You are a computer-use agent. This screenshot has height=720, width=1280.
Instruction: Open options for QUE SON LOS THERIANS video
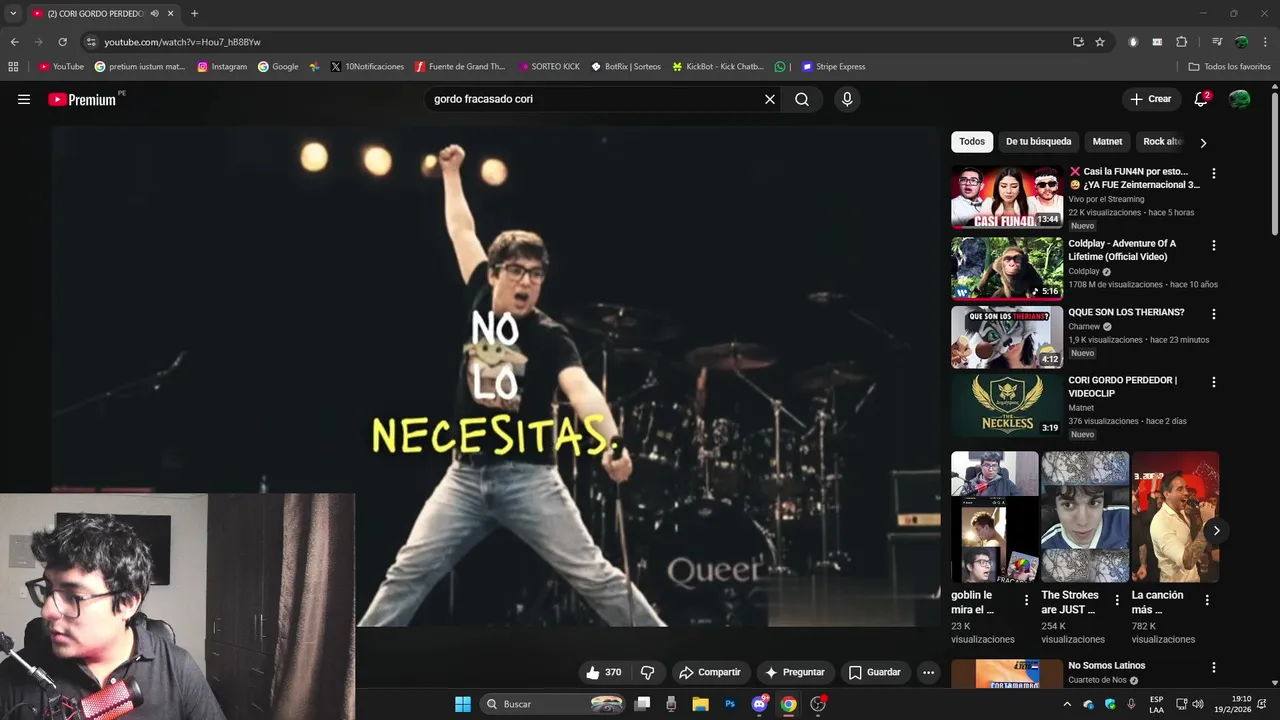[x=1214, y=314]
